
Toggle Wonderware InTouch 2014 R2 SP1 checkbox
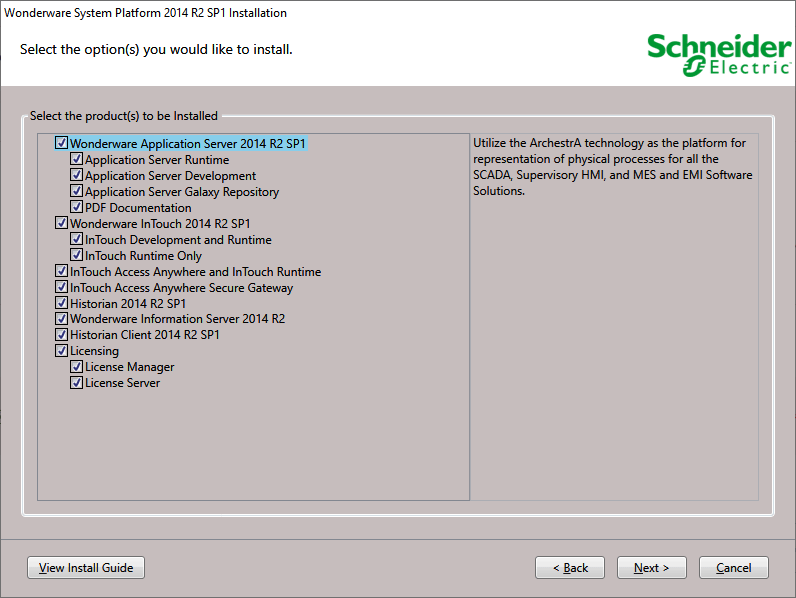pos(61,223)
